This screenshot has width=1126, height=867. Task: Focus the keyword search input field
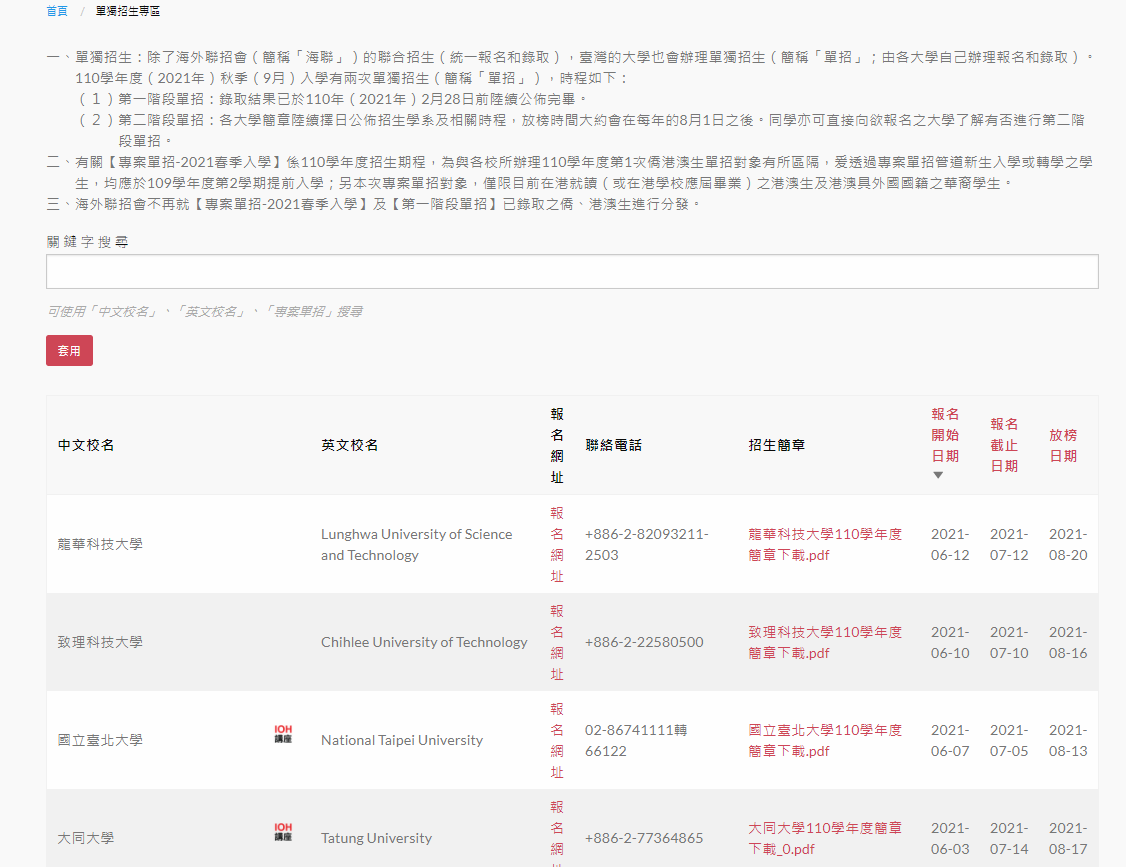pyautogui.click(x=572, y=272)
